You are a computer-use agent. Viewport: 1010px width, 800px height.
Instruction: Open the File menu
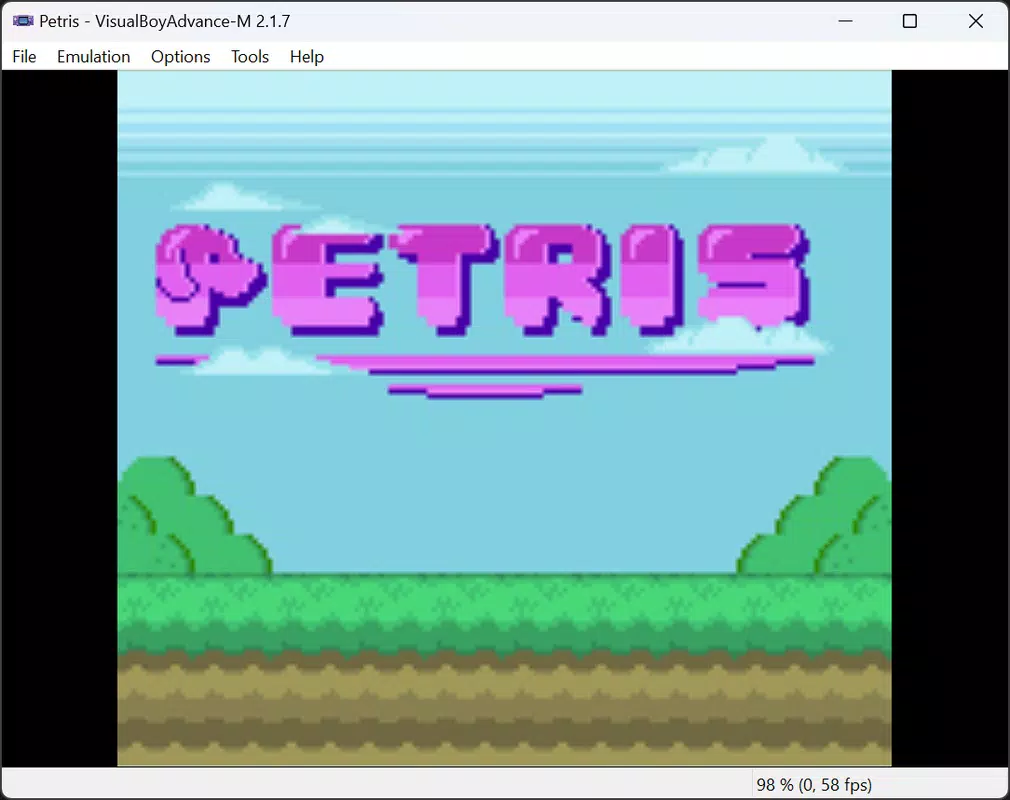click(x=24, y=57)
